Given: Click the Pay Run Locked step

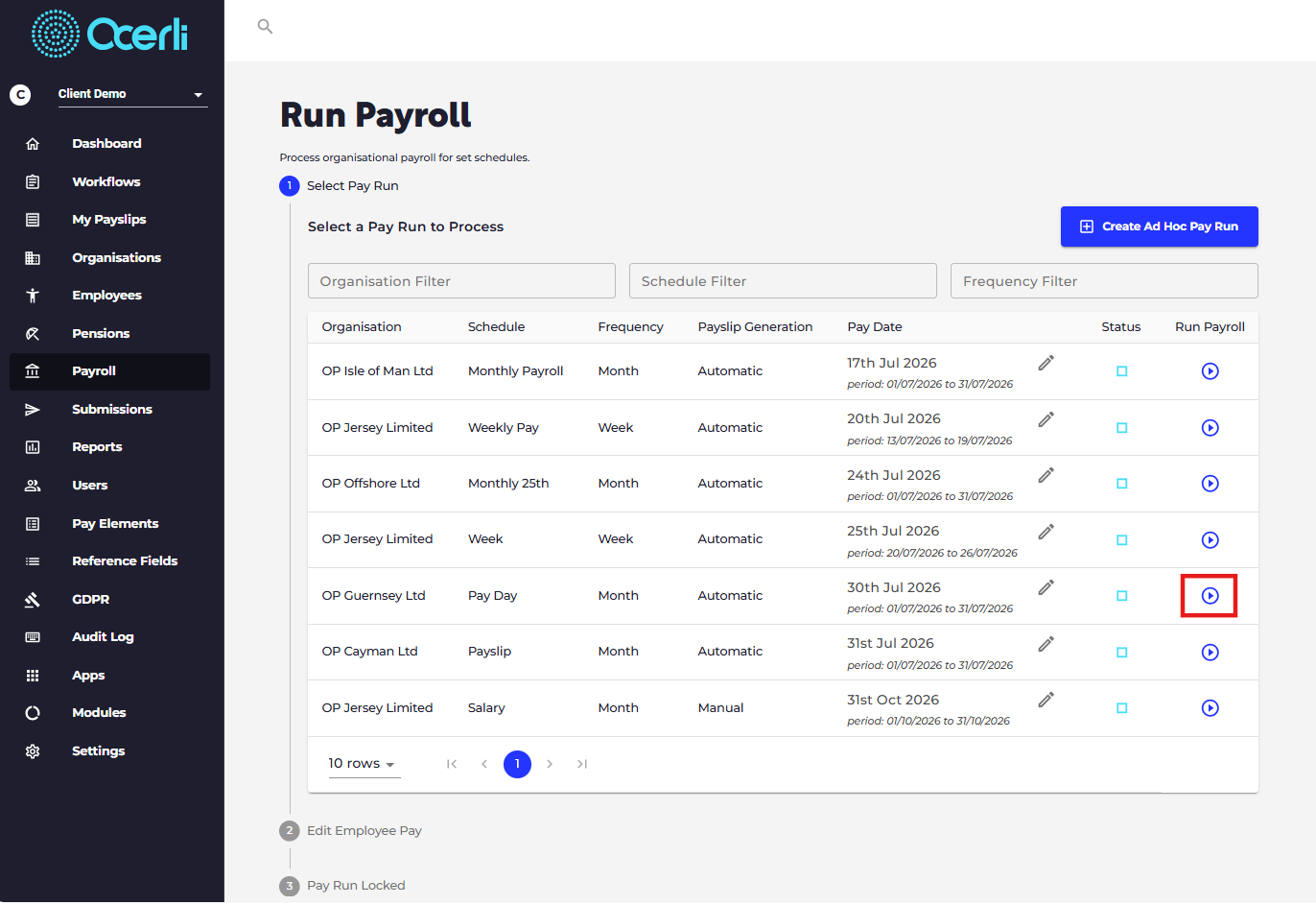Looking at the screenshot, I should point(342,886).
